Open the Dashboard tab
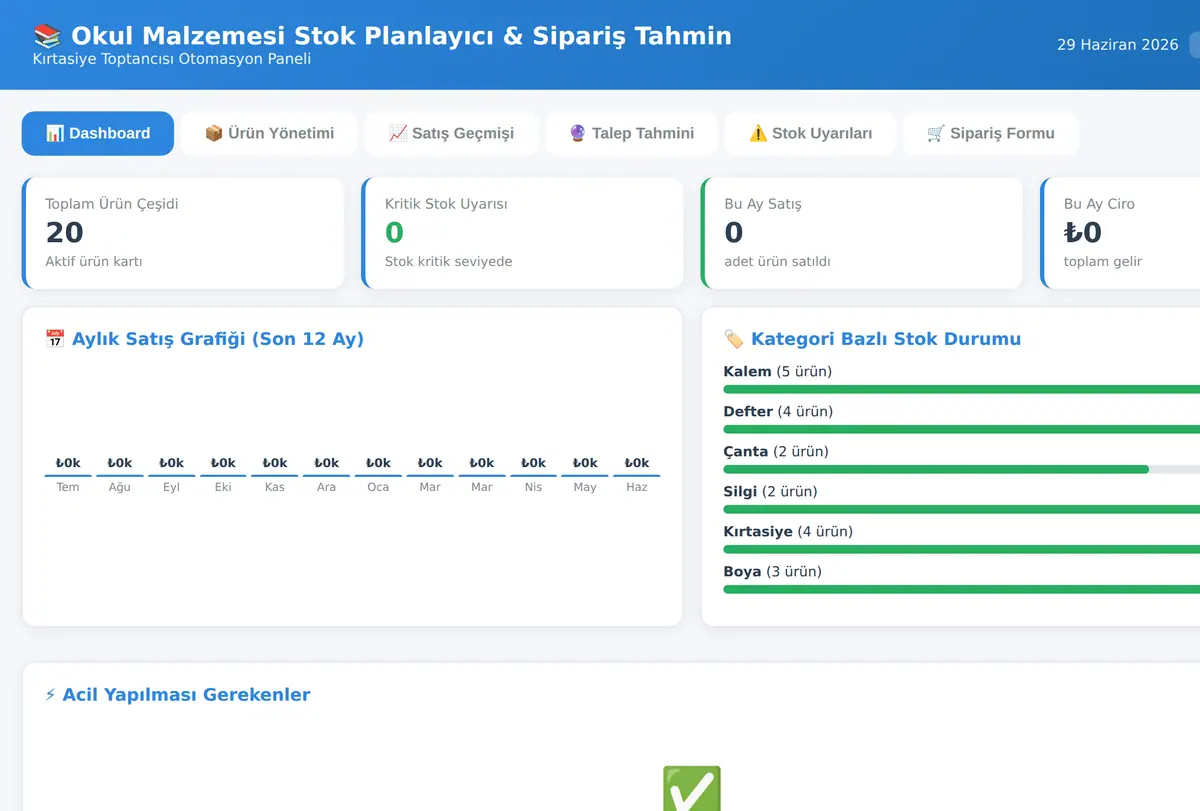1200x811 pixels. click(x=98, y=133)
